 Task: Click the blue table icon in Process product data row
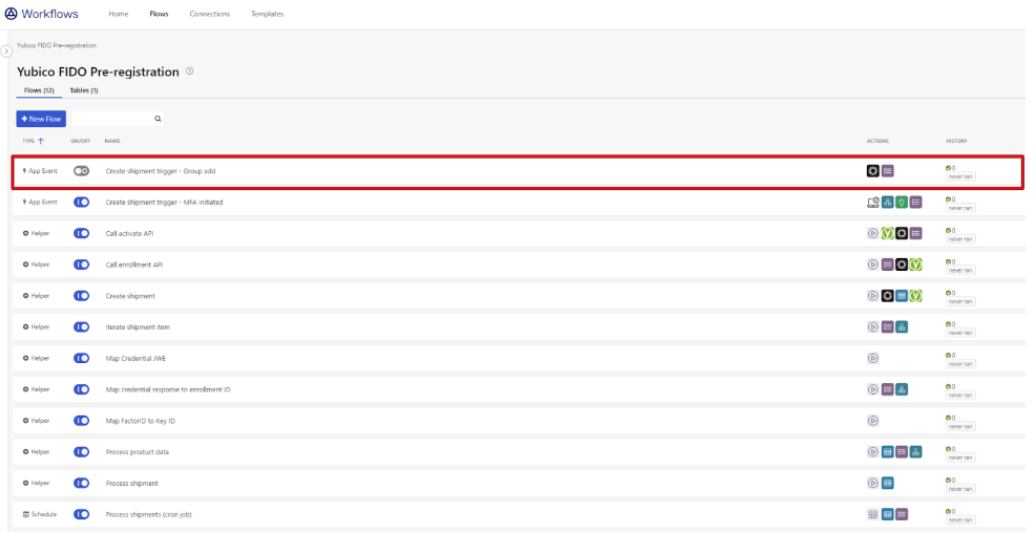coord(887,452)
